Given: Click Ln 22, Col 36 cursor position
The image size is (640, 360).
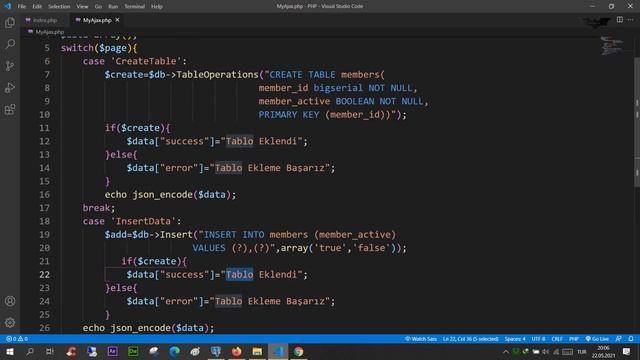Looking at the screenshot, I should pos(471,339).
